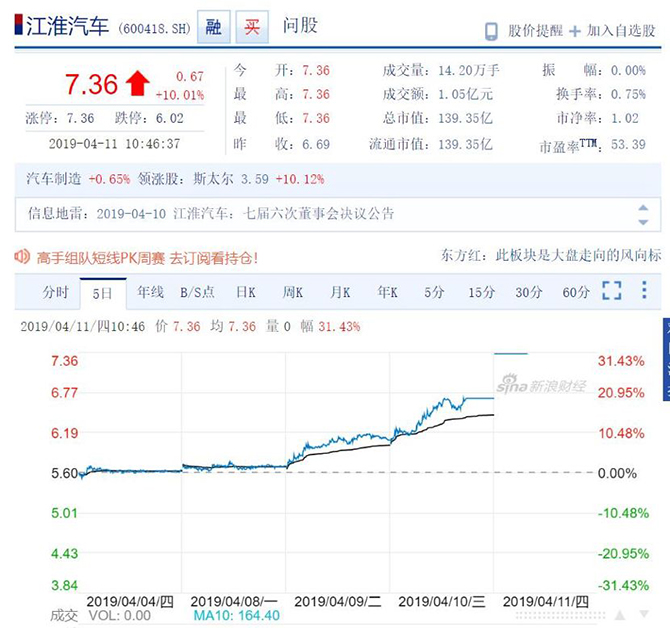Select the 5日 chart tab
The image size is (670, 628).
pyautogui.click(x=103, y=293)
